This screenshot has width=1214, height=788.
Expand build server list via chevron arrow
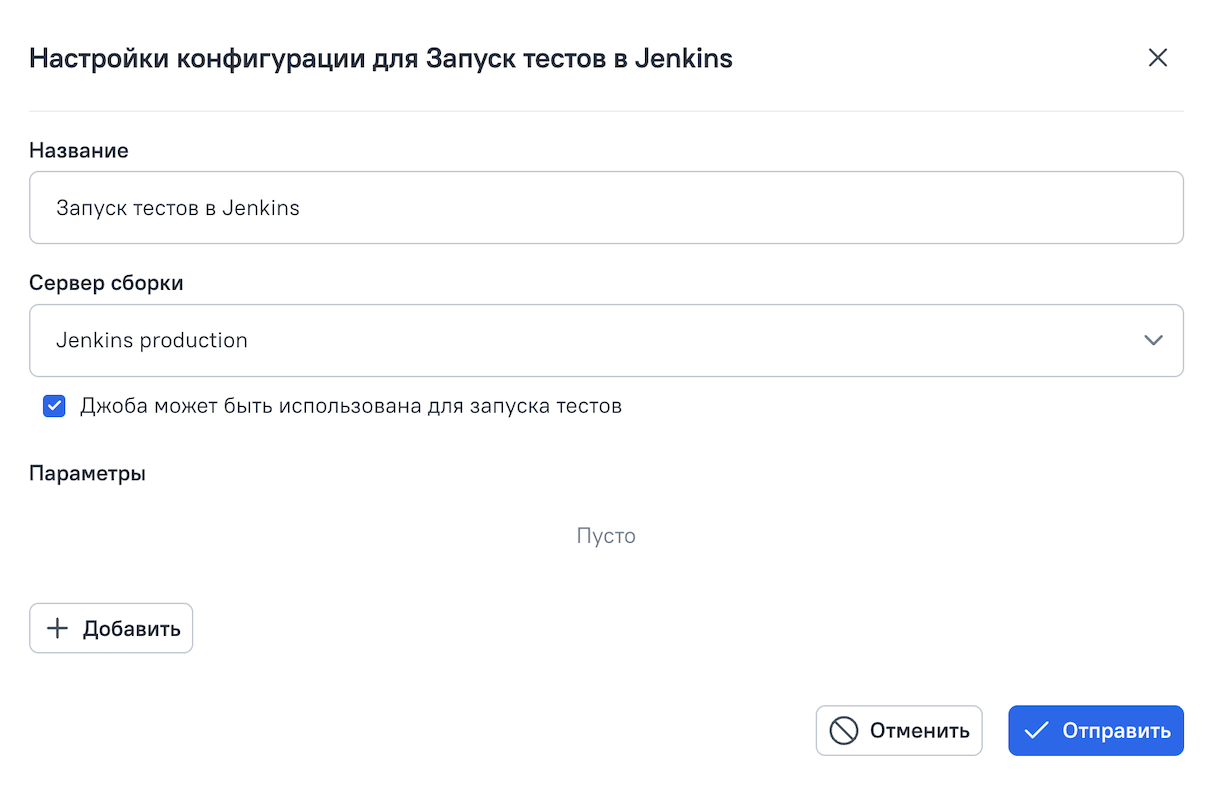click(1153, 340)
